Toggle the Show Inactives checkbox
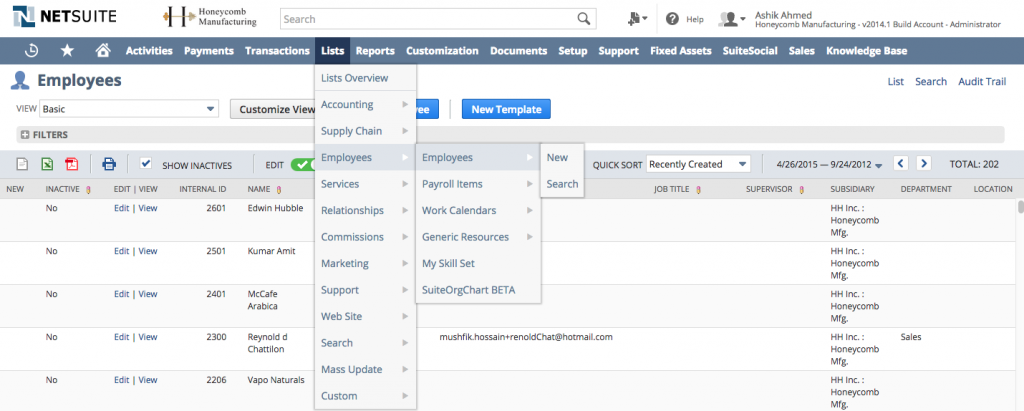 click(x=146, y=163)
